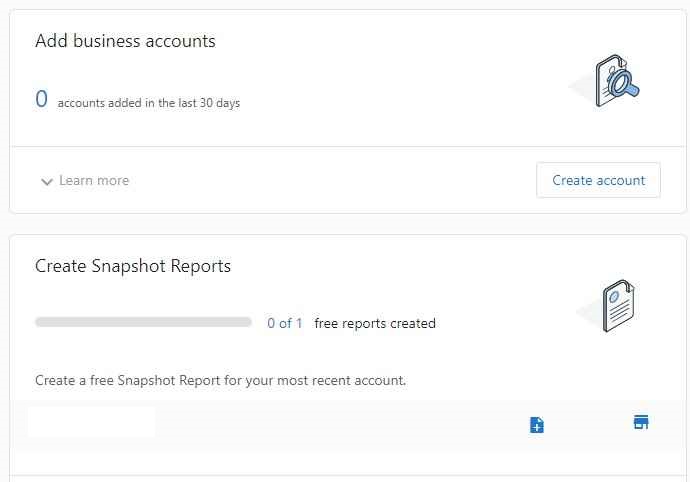
Task: Expand the Learn more chevron arrow
Action: point(47,181)
